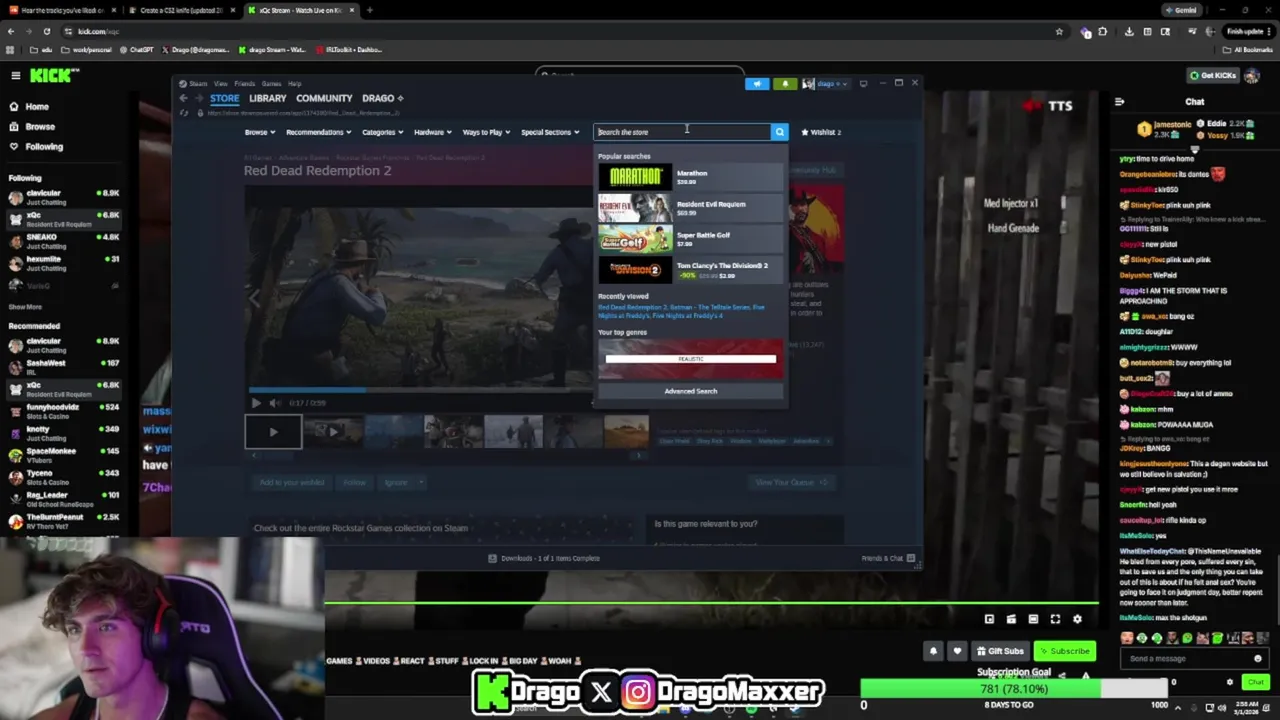This screenshot has height=720, width=1280.
Task: Select Resident Evil Requiem search result
Action: coord(690,208)
